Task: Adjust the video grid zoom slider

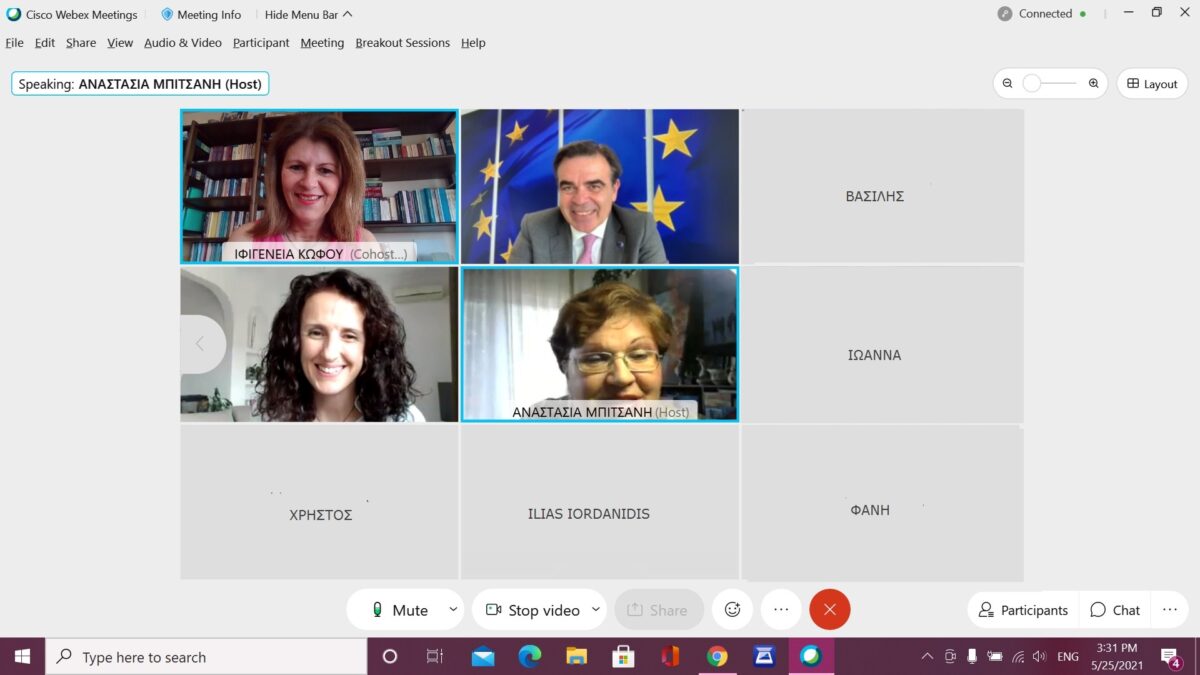Action: tap(1033, 84)
